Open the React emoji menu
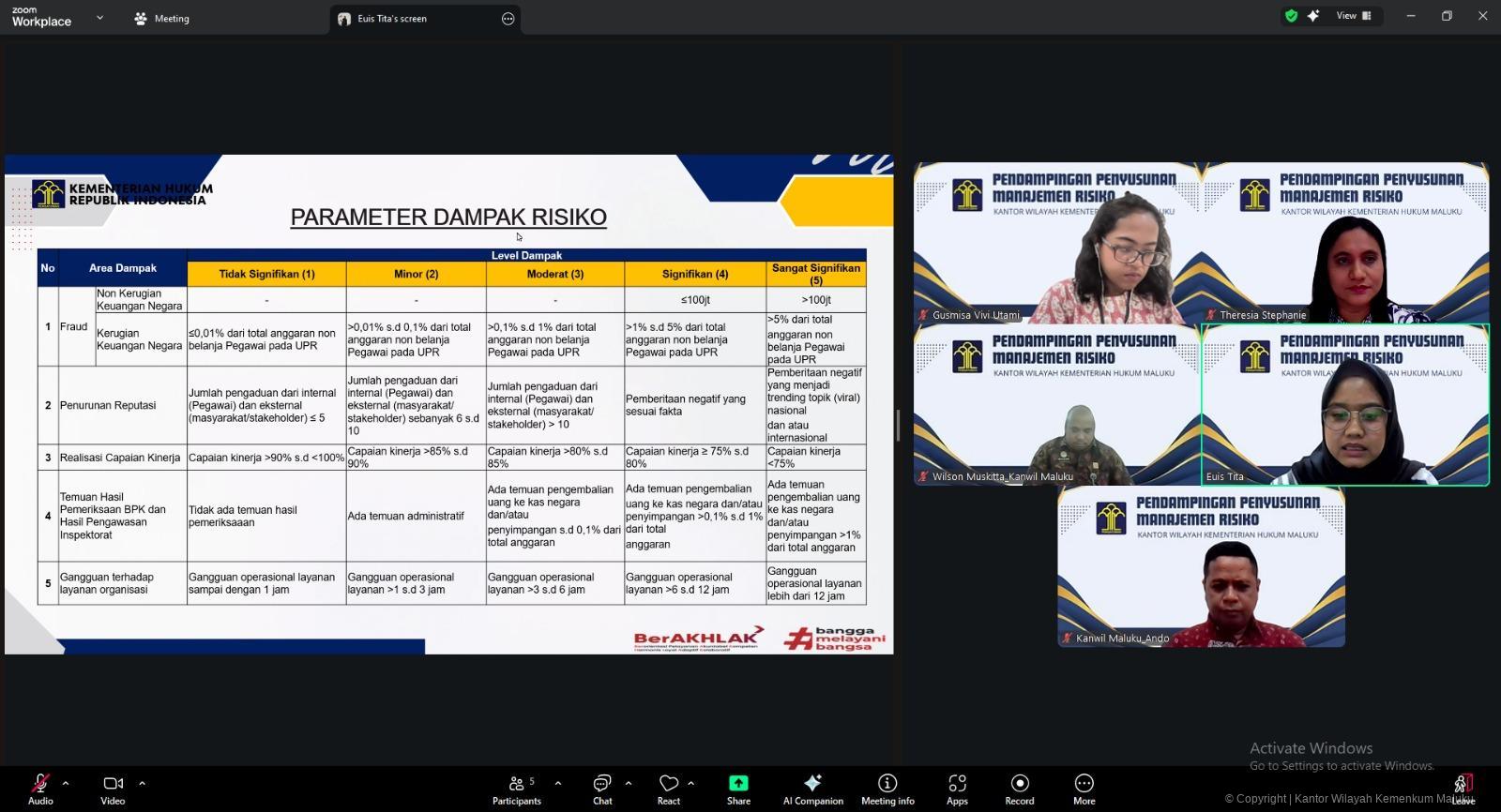The width and height of the screenshot is (1501, 812). tap(668, 789)
